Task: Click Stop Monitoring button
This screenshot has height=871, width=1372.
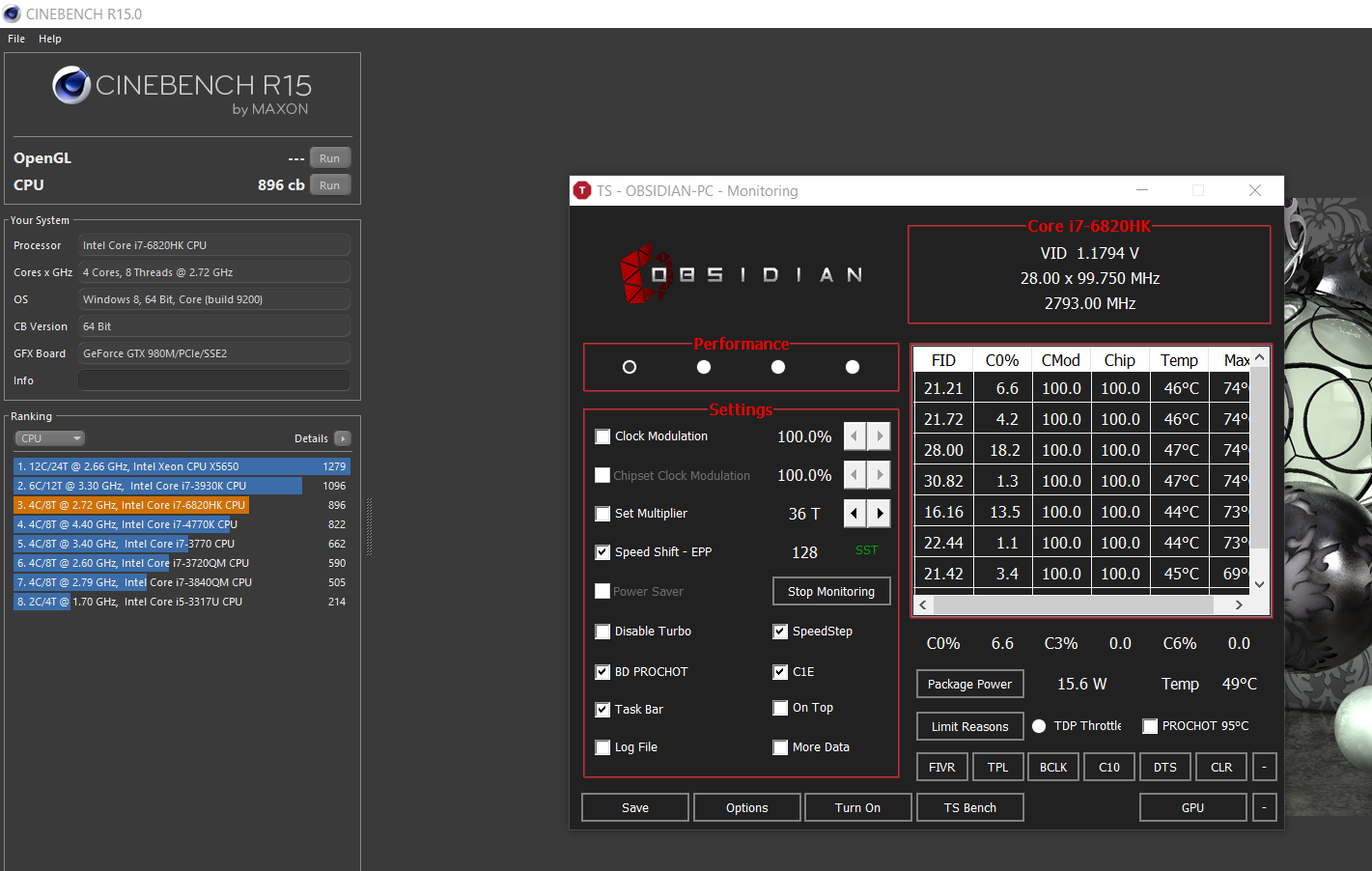Action: point(831,591)
